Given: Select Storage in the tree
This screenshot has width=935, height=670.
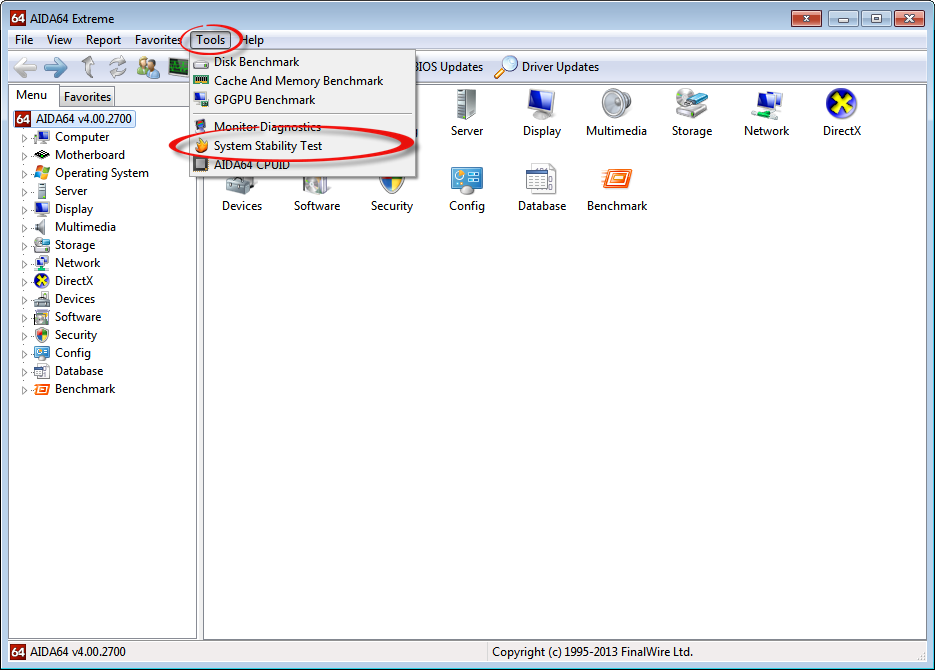Looking at the screenshot, I should pyautogui.click(x=75, y=245).
